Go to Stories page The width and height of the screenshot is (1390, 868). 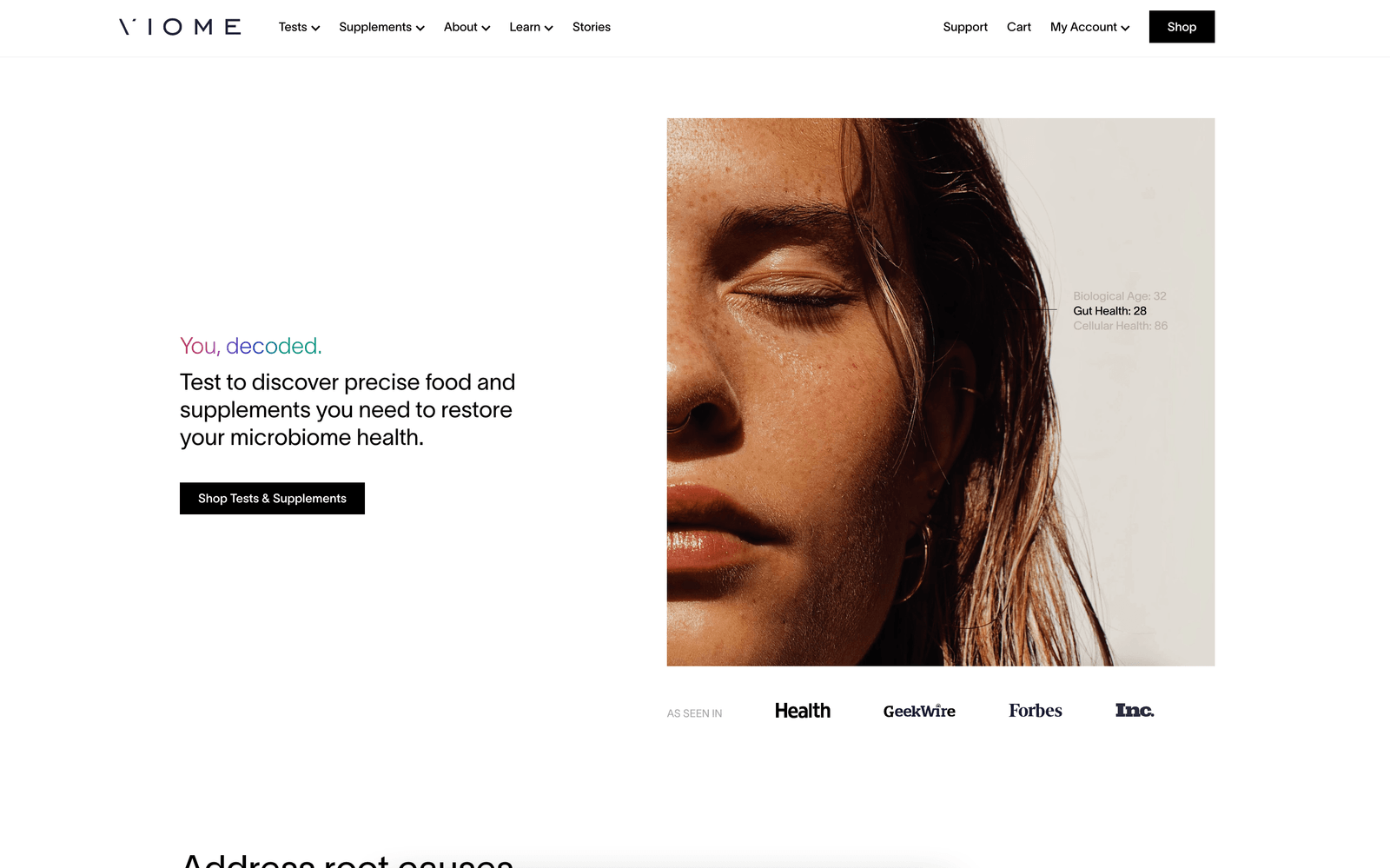(x=592, y=27)
